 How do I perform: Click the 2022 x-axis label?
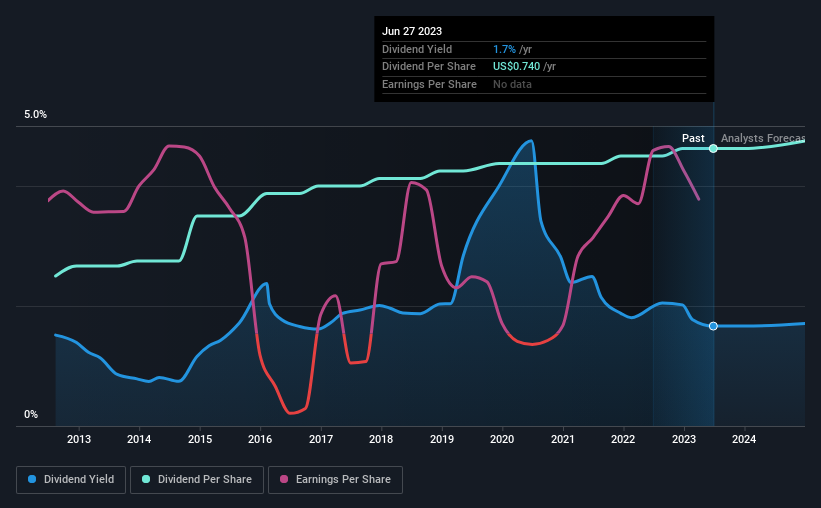tap(623, 439)
